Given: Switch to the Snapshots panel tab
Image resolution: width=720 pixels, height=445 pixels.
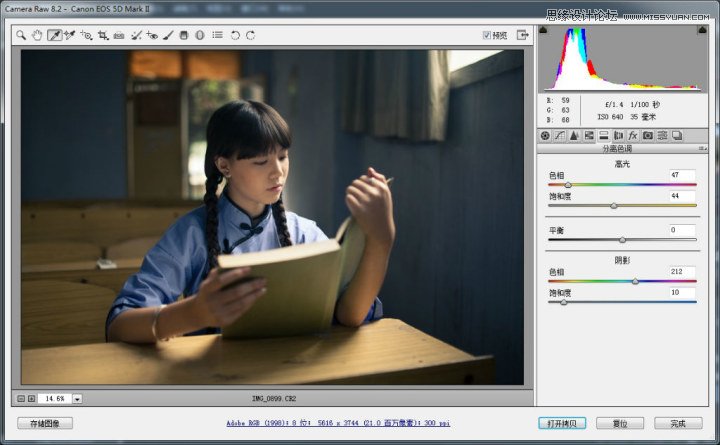Looking at the screenshot, I should point(677,135).
